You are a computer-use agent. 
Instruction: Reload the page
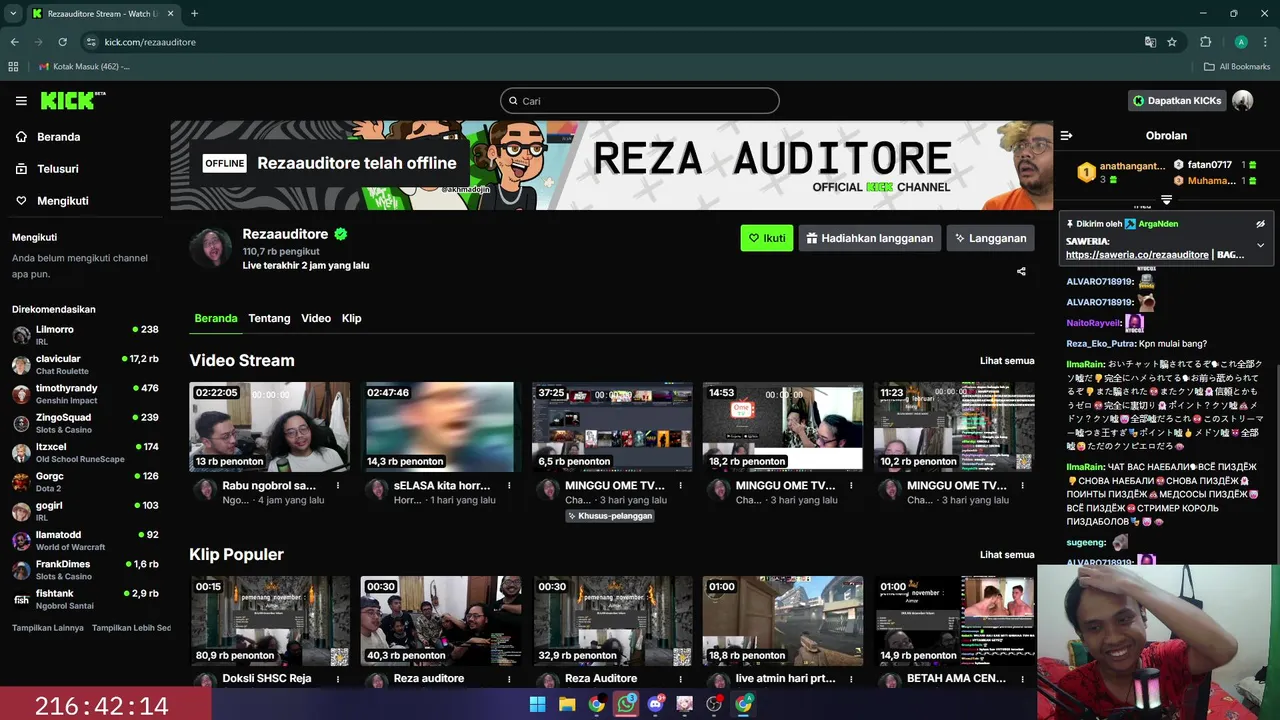click(62, 42)
